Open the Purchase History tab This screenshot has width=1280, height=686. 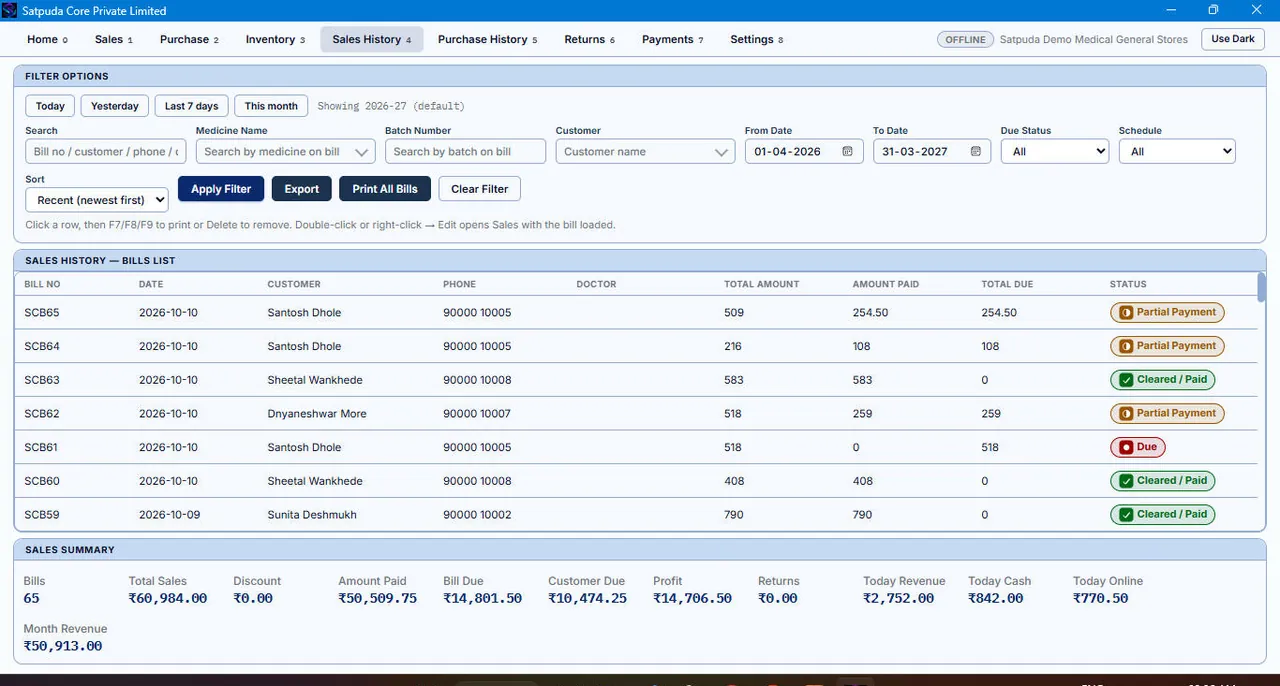click(488, 39)
